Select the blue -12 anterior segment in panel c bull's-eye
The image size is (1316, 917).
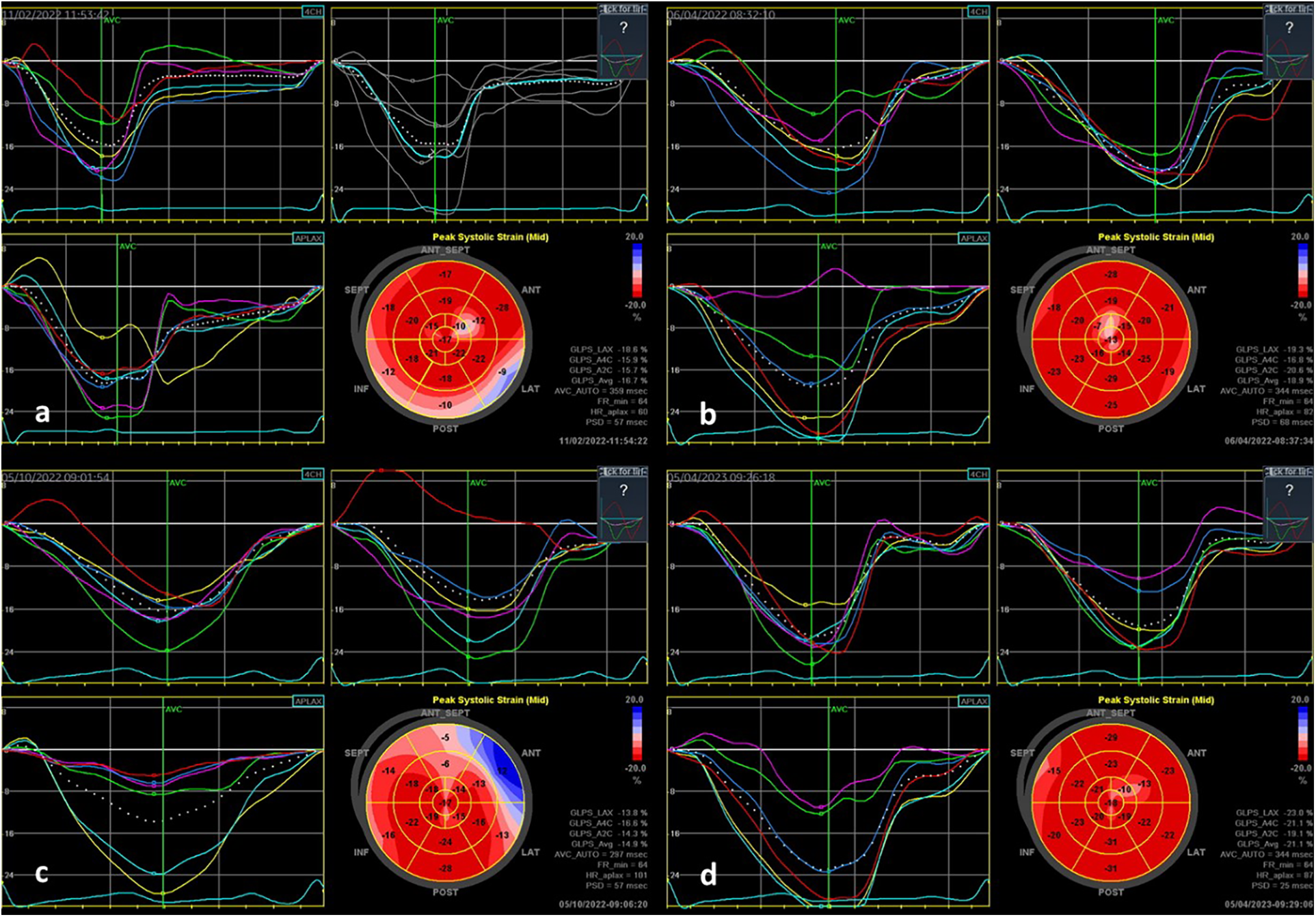coord(502,771)
